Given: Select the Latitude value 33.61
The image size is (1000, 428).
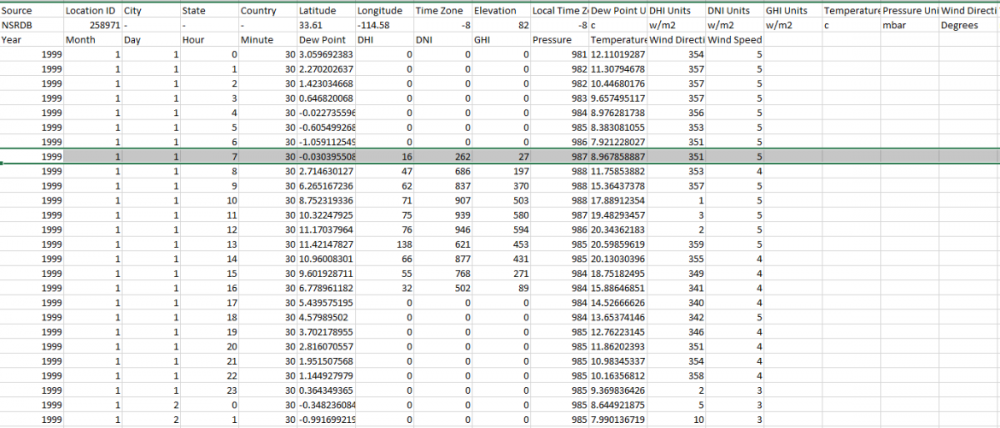Looking at the screenshot, I should (326, 25).
